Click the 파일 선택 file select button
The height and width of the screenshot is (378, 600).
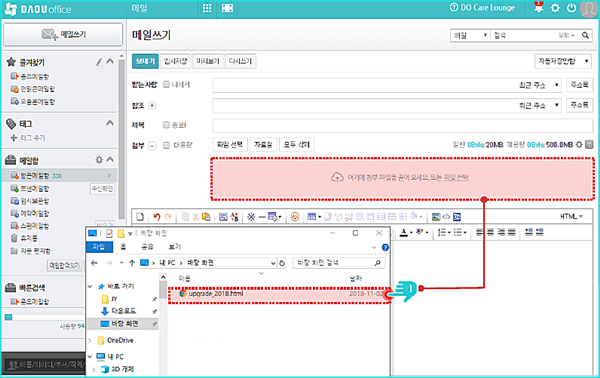pyautogui.click(x=230, y=145)
